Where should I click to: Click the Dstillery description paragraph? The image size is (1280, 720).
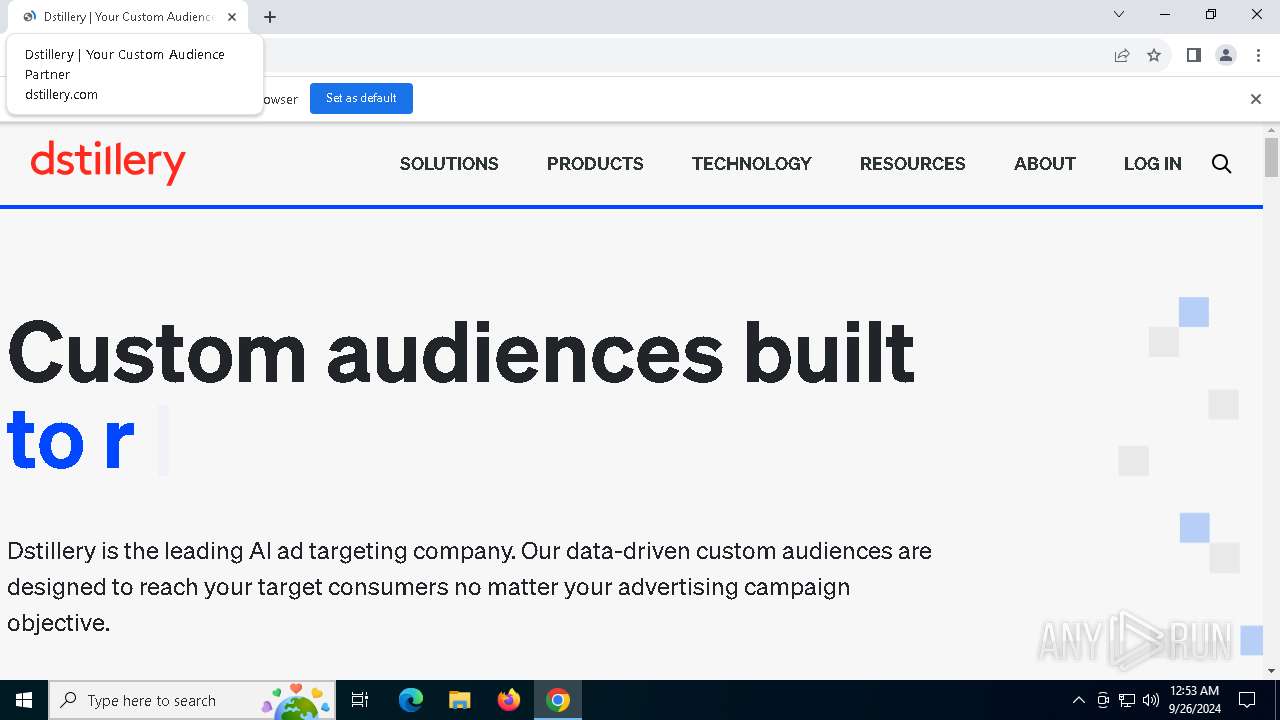pyautogui.click(x=470, y=587)
